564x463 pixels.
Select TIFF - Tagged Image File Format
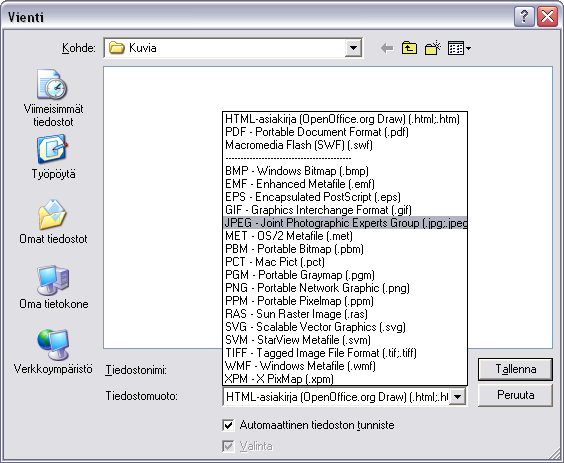[345, 353]
